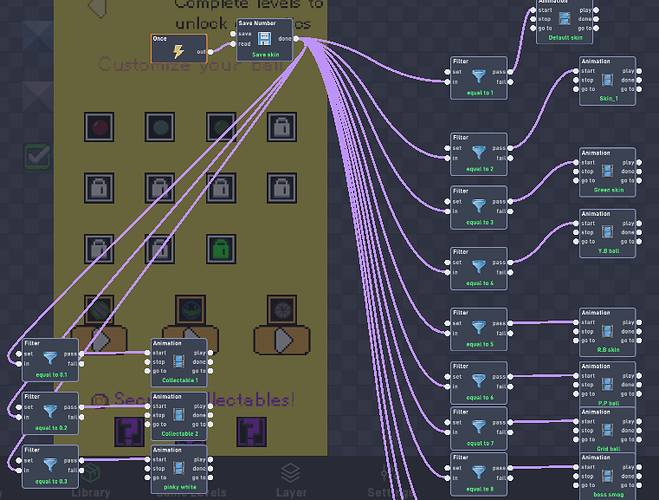Image resolution: width=659 pixels, height=500 pixels.
Task: Click the funnel icon of filter 'equal to 5'
Action: [479, 328]
